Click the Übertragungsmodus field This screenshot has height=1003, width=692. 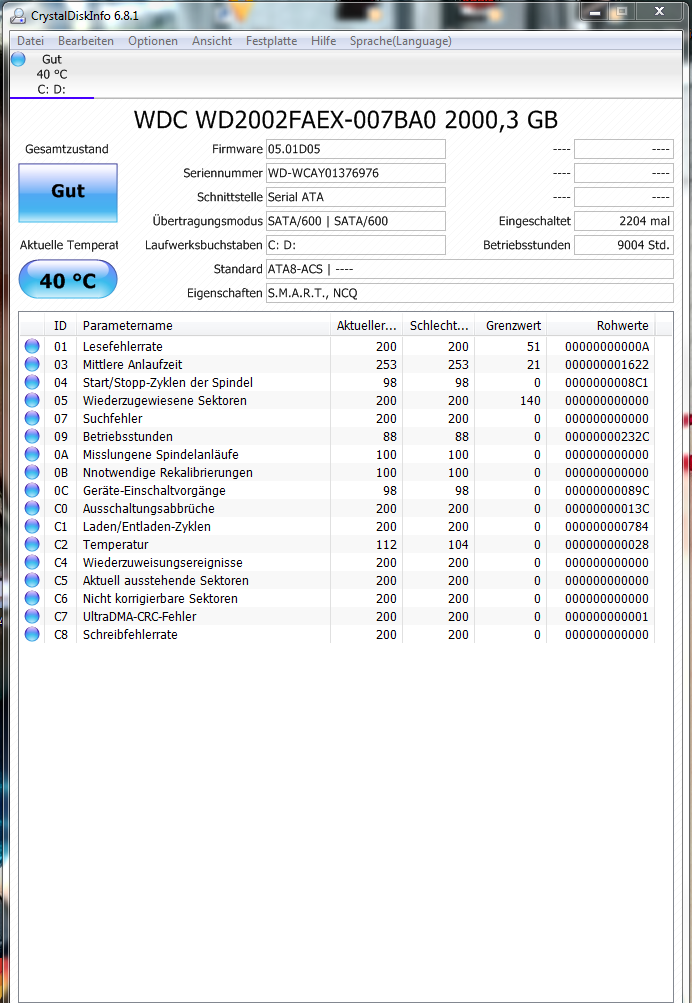pyautogui.click(x=356, y=221)
